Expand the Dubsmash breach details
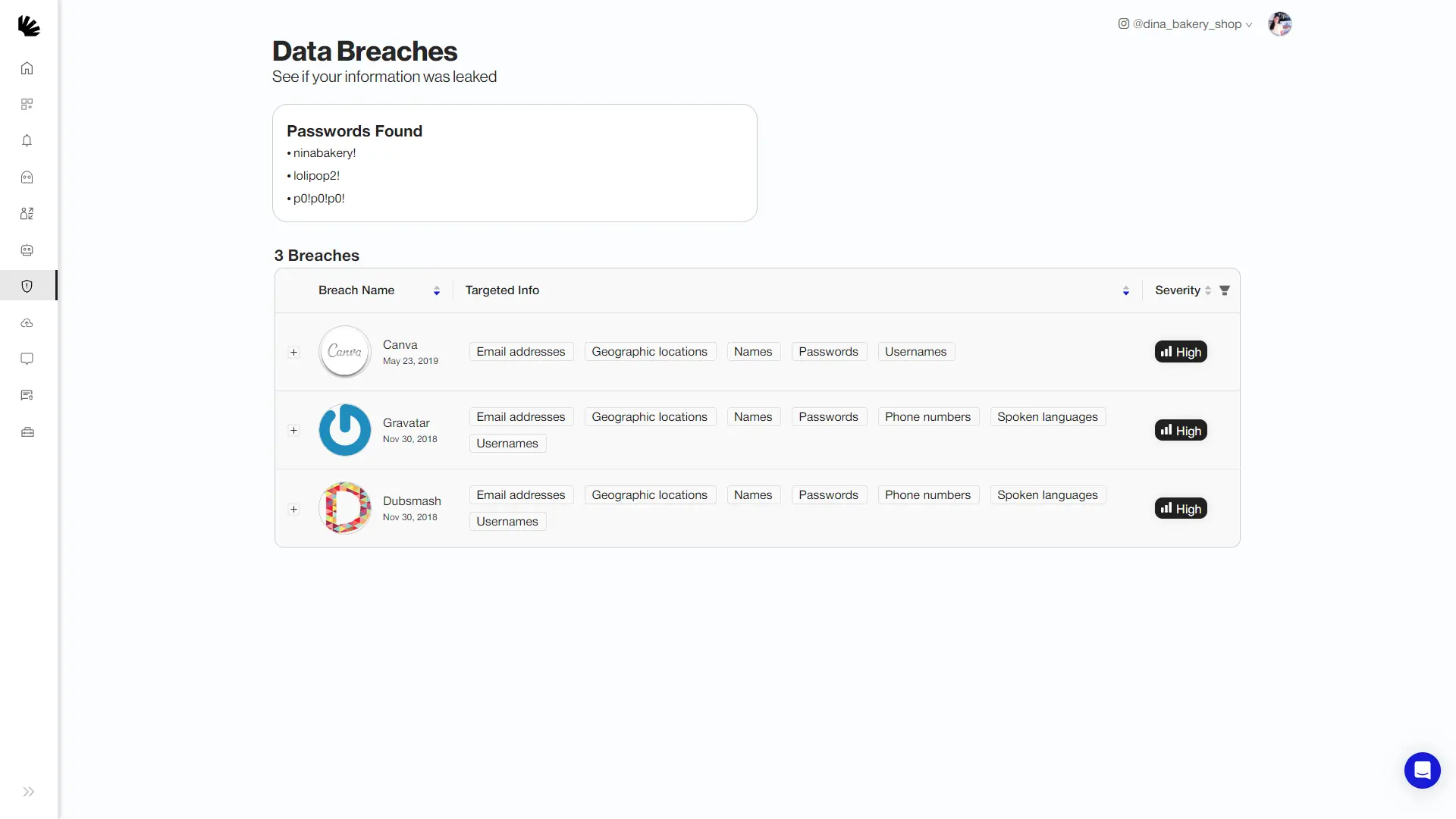Image resolution: width=1456 pixels, height=819 pixels. (x=294, y=509)
